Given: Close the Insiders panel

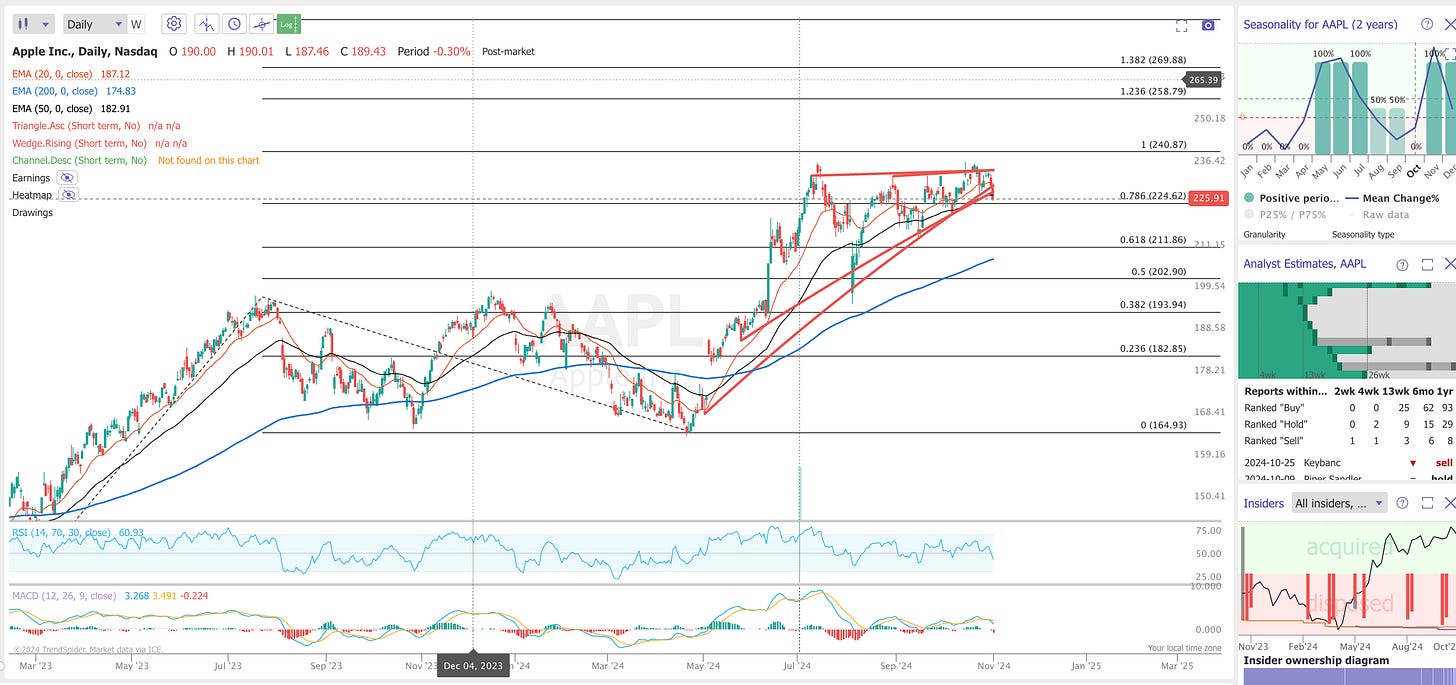Looking at the screenshot, I should click(1449, 503).
